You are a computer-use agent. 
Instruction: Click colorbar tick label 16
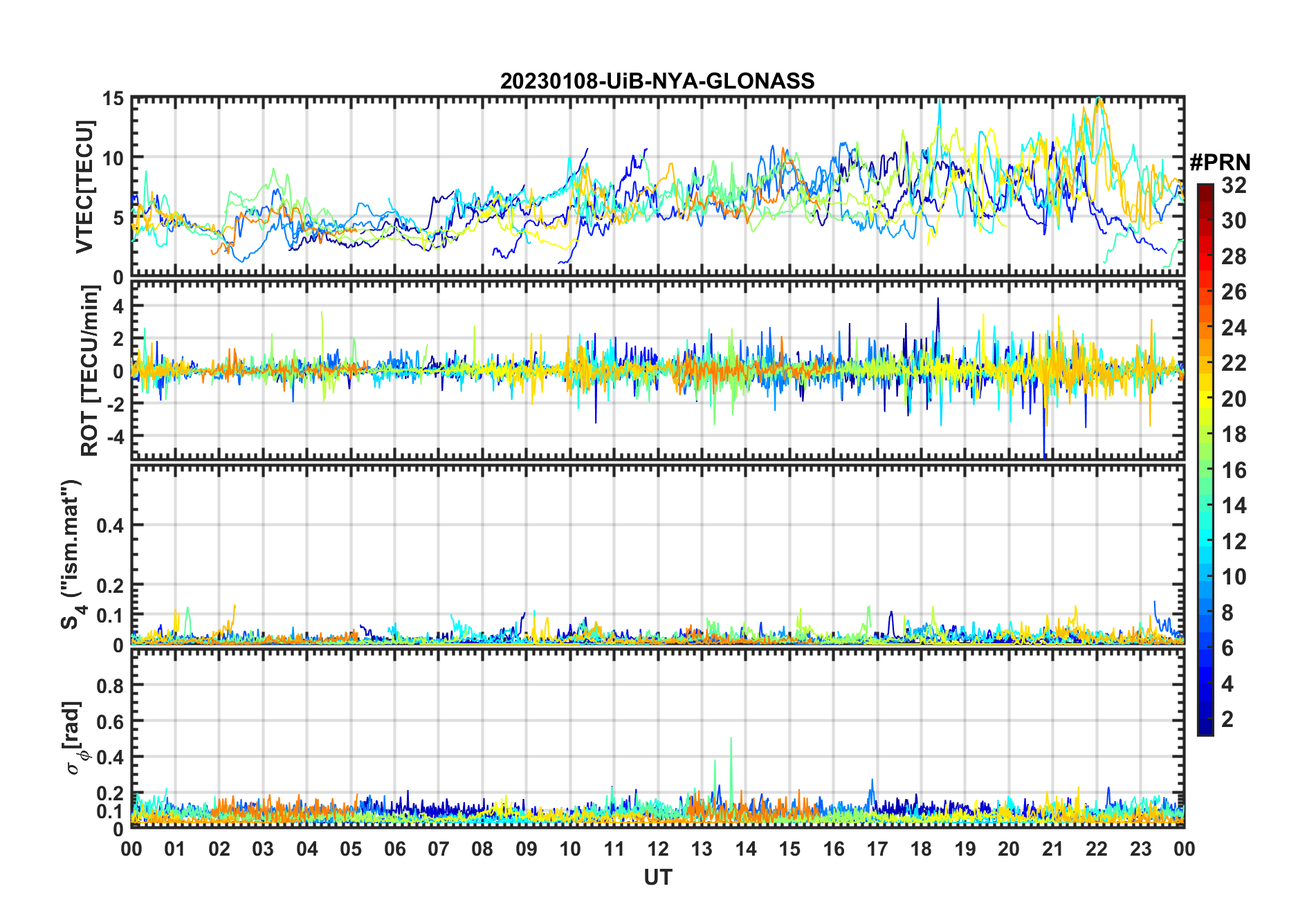point(1234,470)
